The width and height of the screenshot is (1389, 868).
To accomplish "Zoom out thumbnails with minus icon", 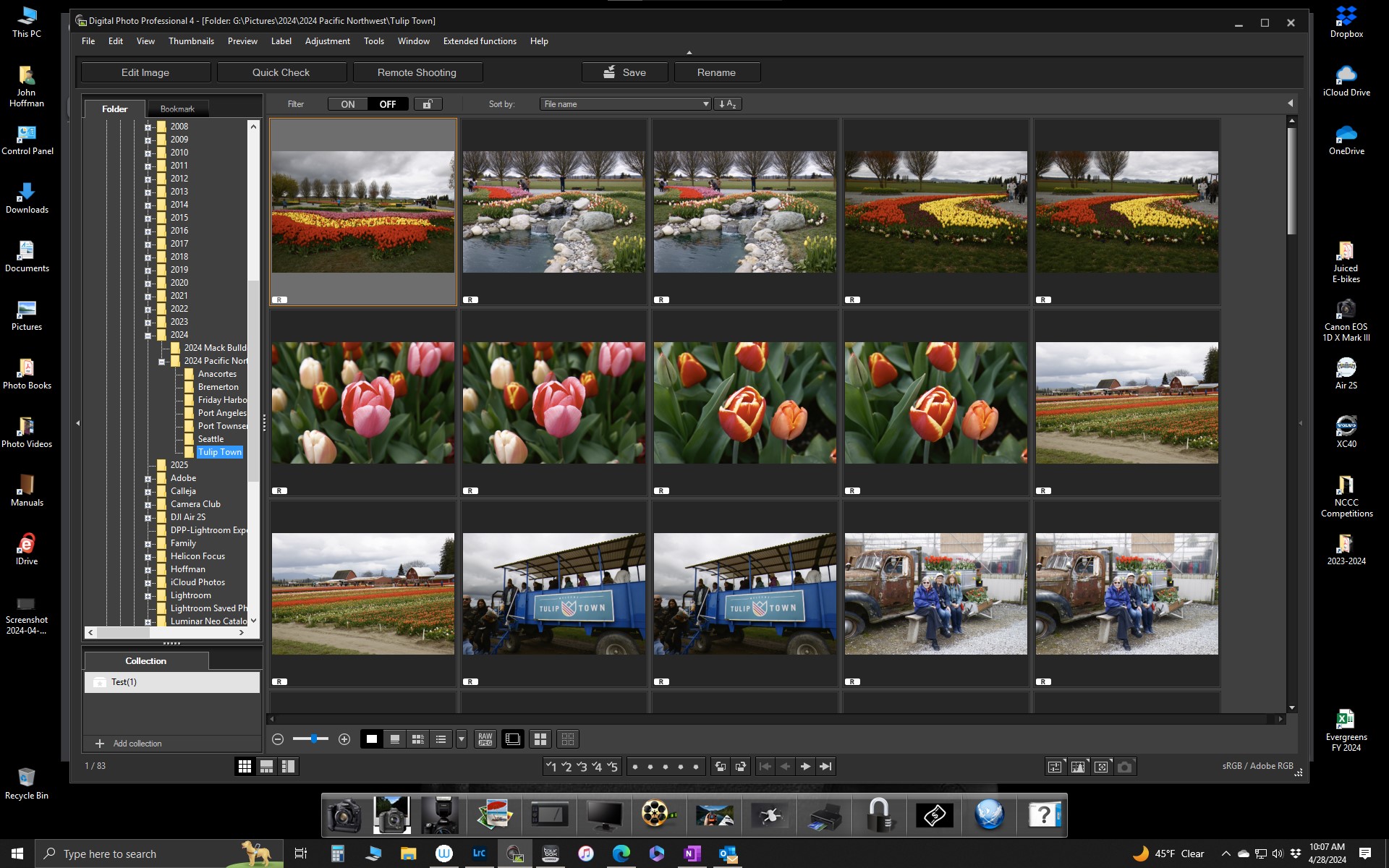I will [277, 739].
